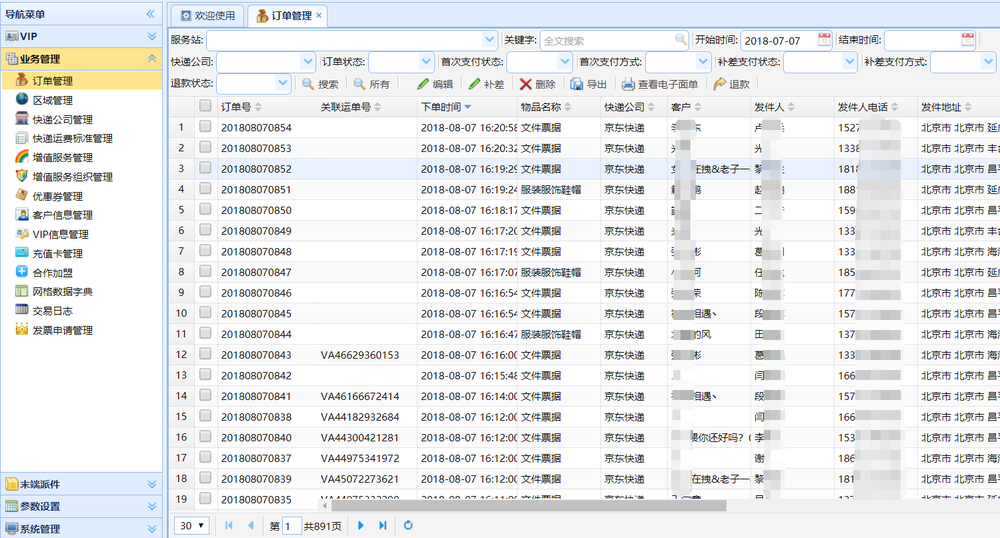Click the page number input field
Image resolution: width=1000 pixels, height=538 pixels.
[x=291, y=526]
